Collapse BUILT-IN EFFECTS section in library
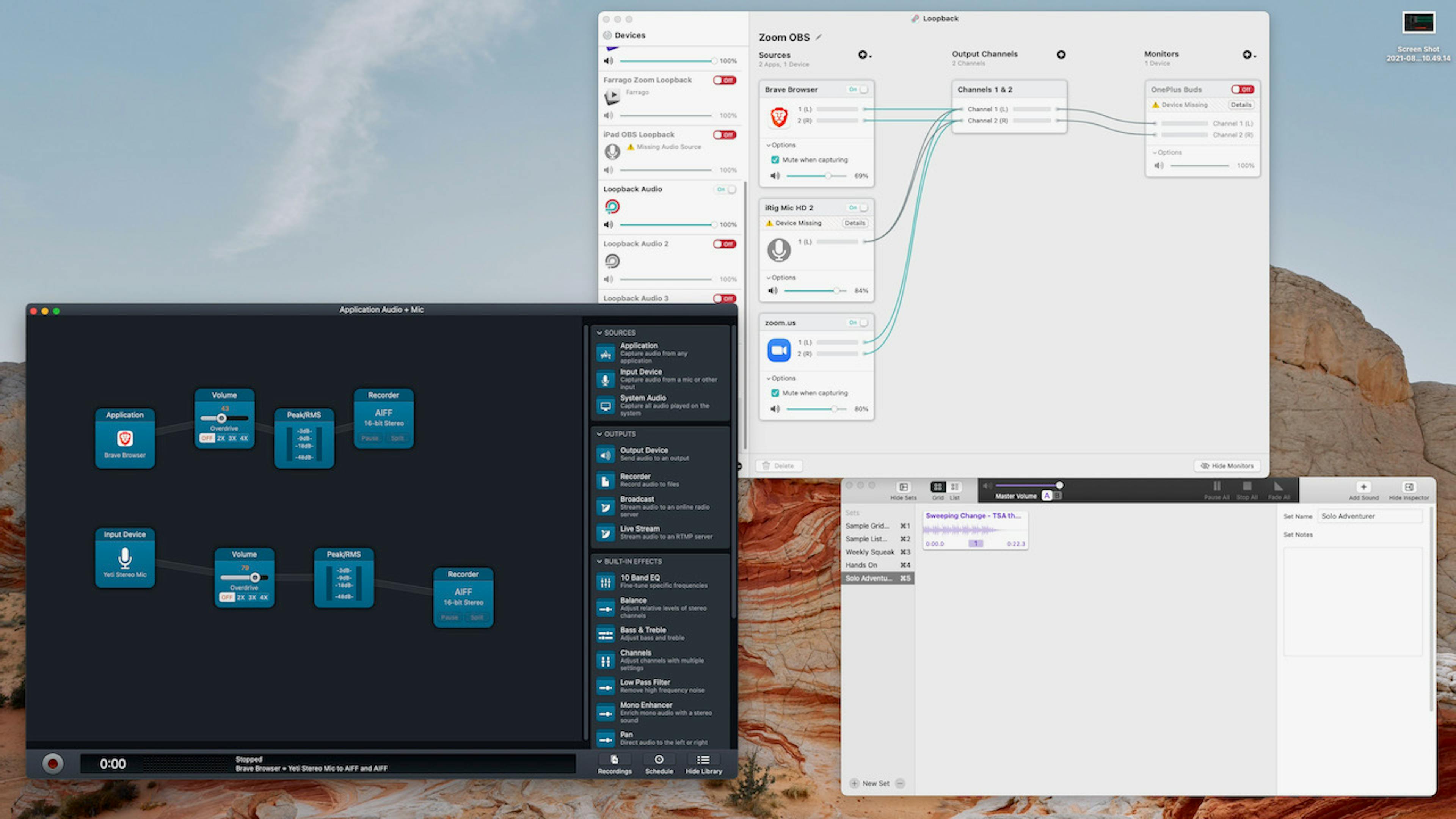 [600, 561]
